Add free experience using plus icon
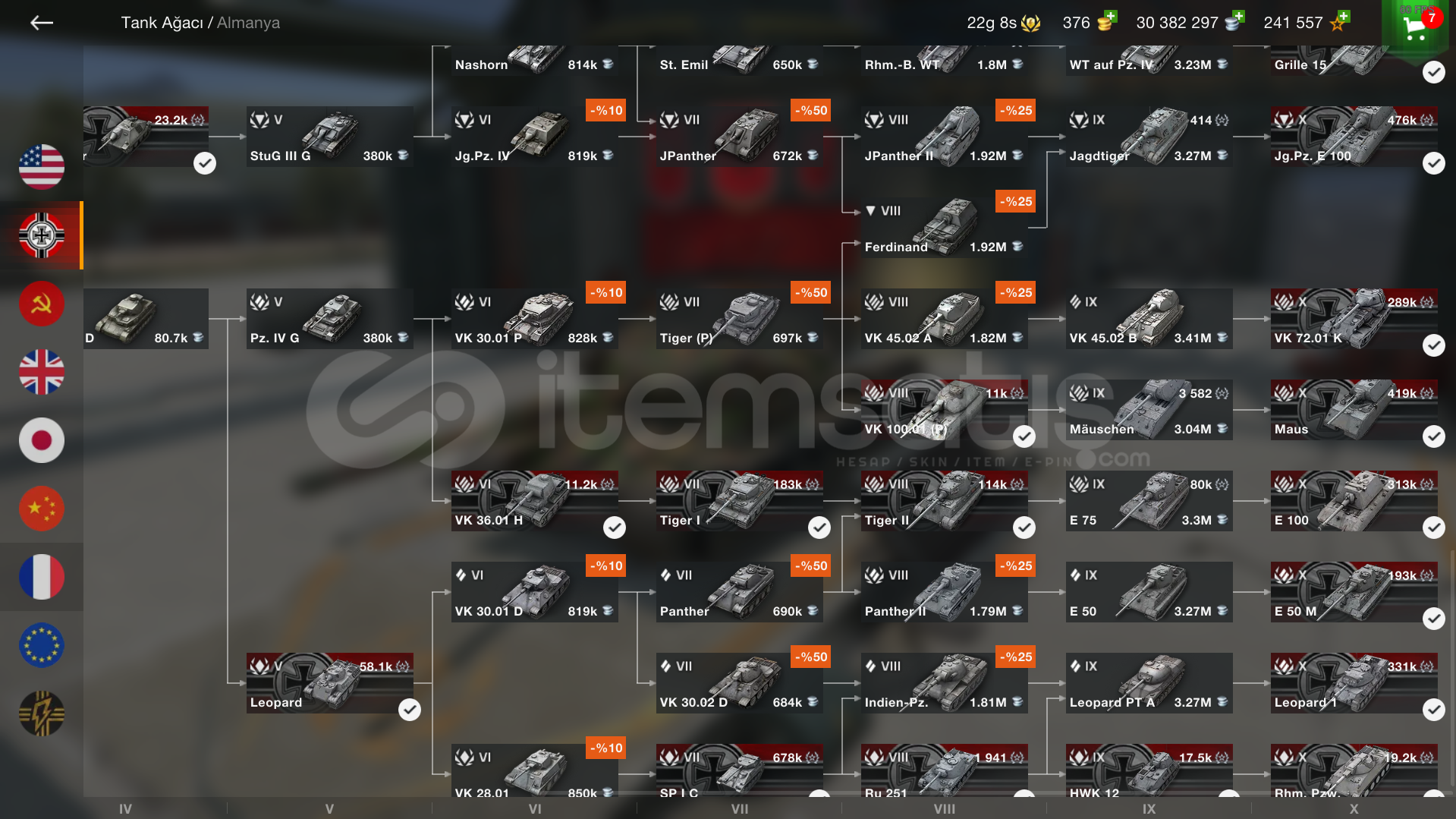 [x=1343, y=17]
